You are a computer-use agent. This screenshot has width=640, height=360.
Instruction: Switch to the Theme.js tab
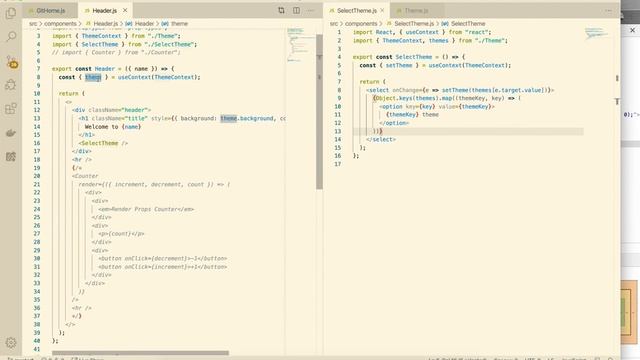[416, 10]
